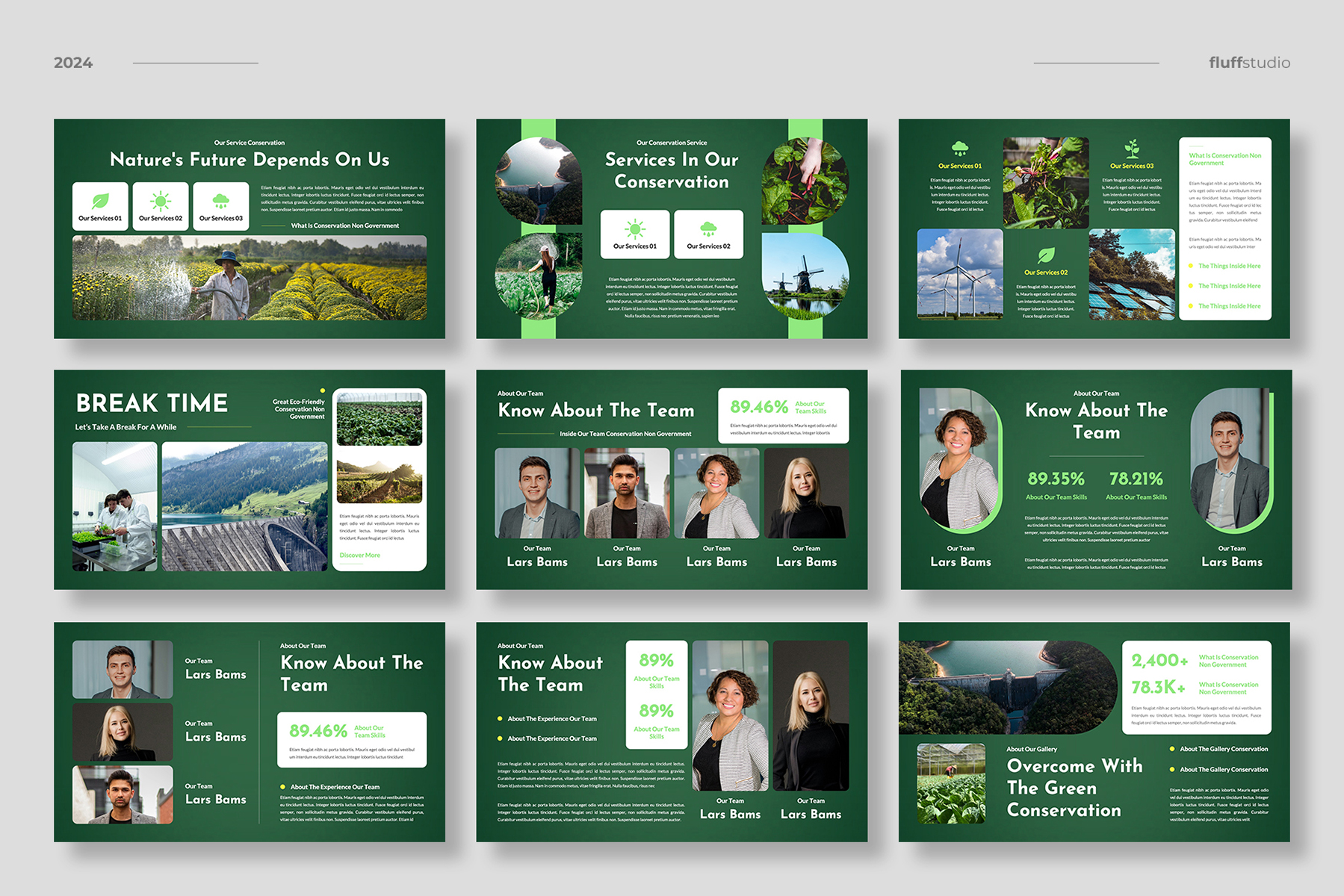1344x896 pixels.
Task: Click the leaf icon between the garden and solar photos
Action: pos(1046,255)
